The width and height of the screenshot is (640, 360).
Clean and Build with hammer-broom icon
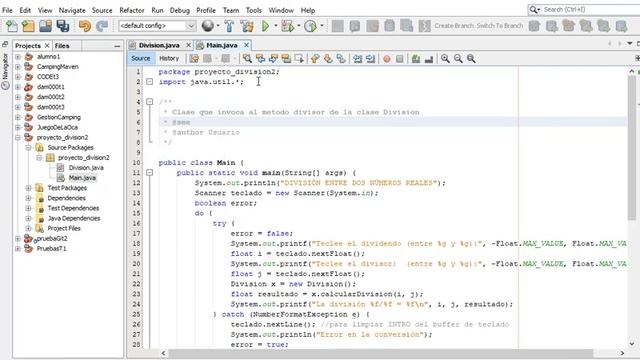247,26
